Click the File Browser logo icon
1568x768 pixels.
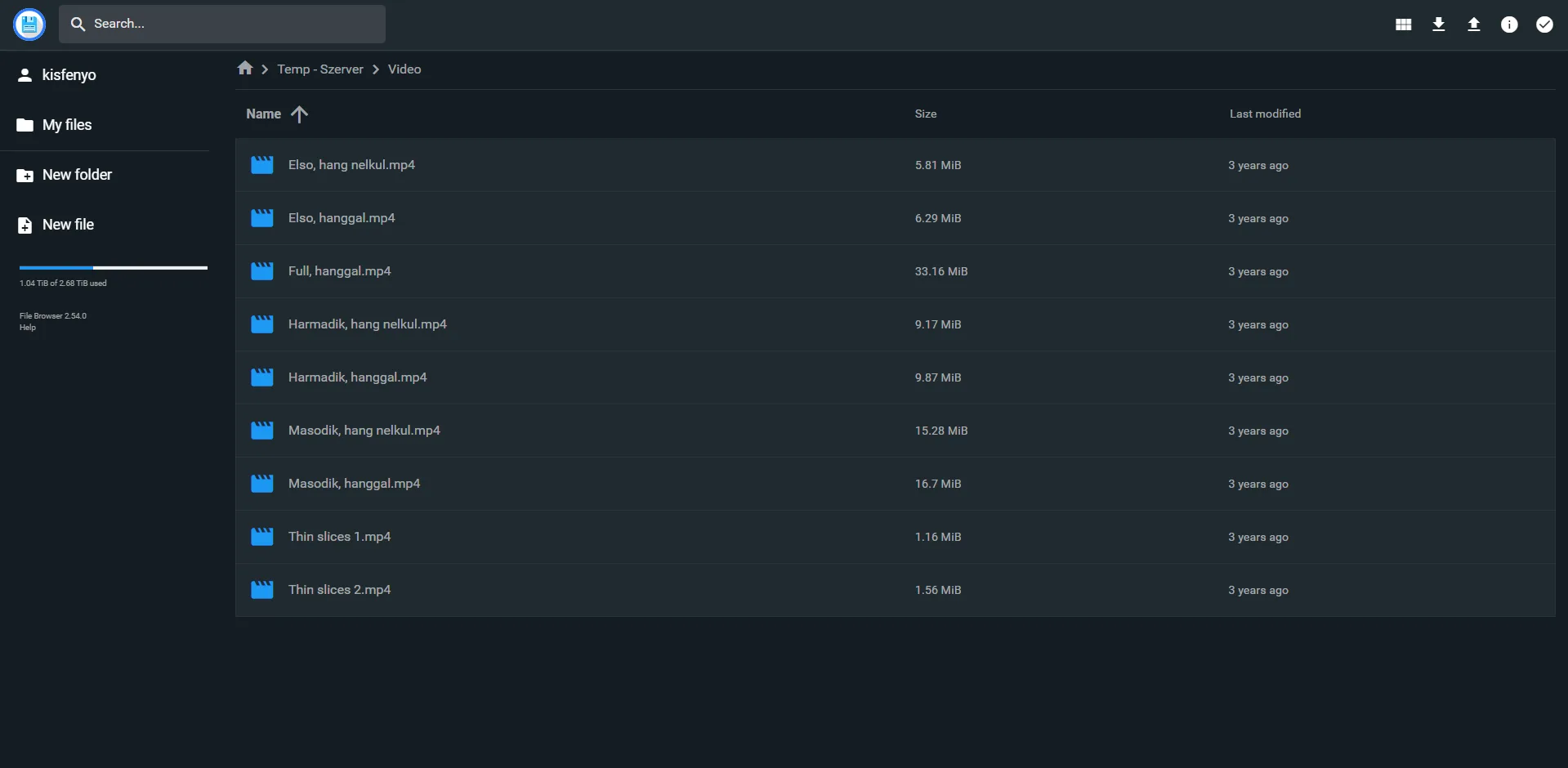click(x=29, y=24)
